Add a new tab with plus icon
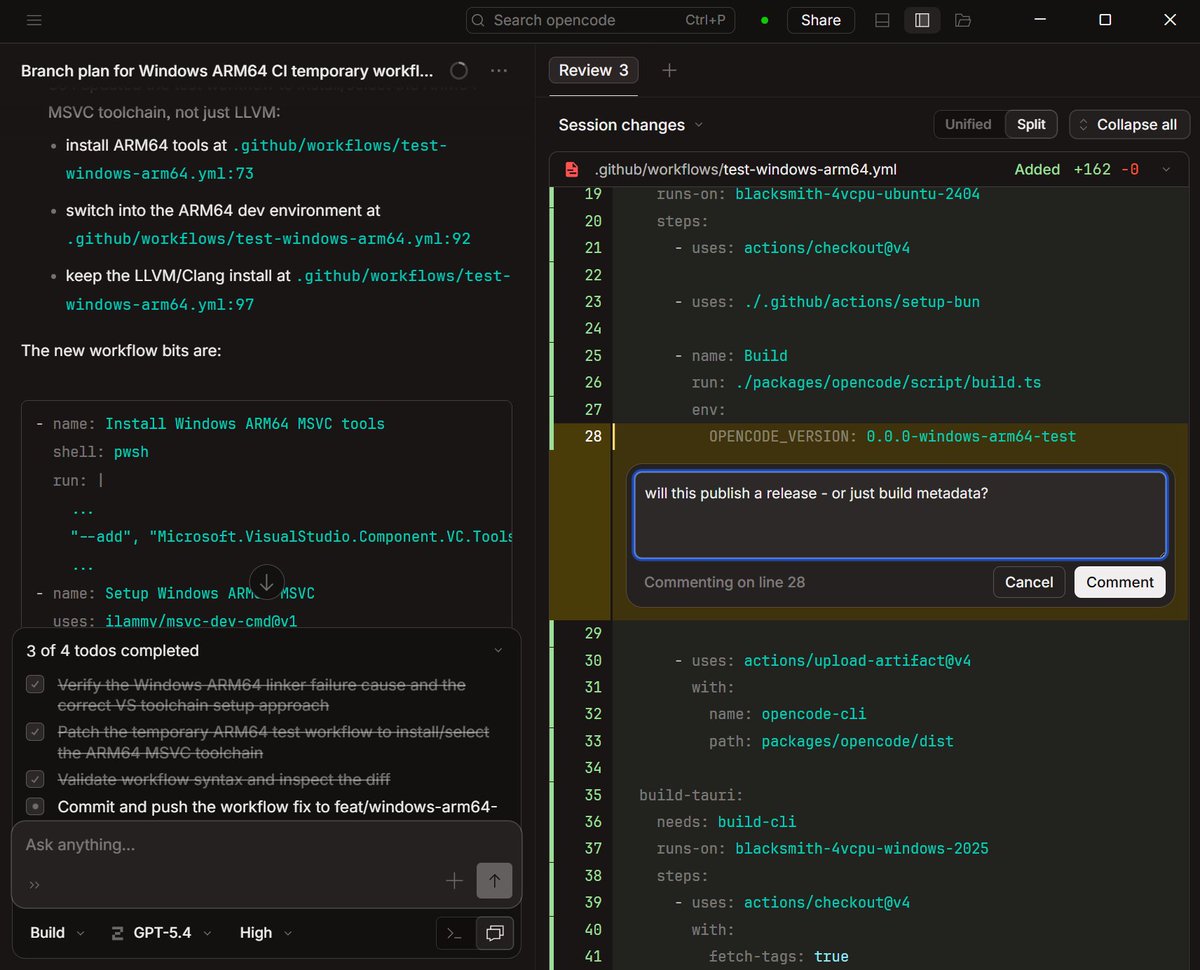Viewport: 1200px width, 970px height. [x=670, y=70]
